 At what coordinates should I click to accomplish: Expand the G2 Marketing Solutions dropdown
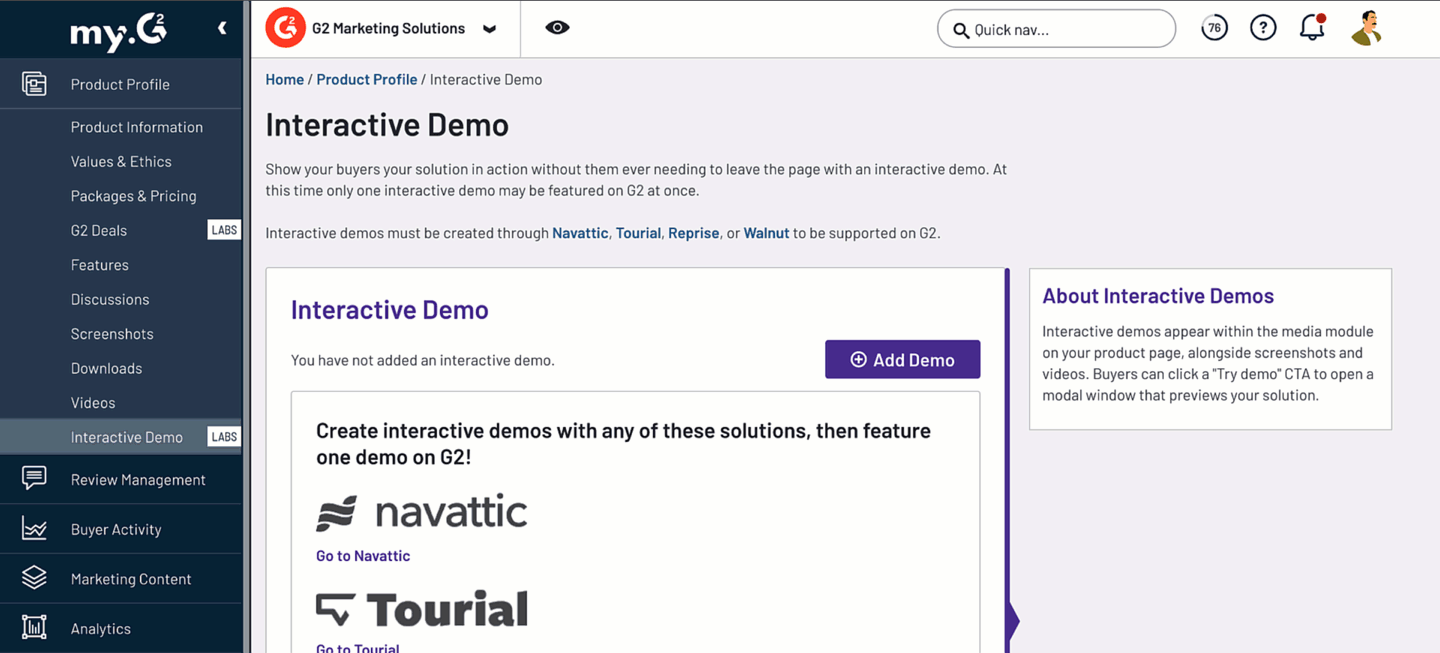tap(489, 29)
